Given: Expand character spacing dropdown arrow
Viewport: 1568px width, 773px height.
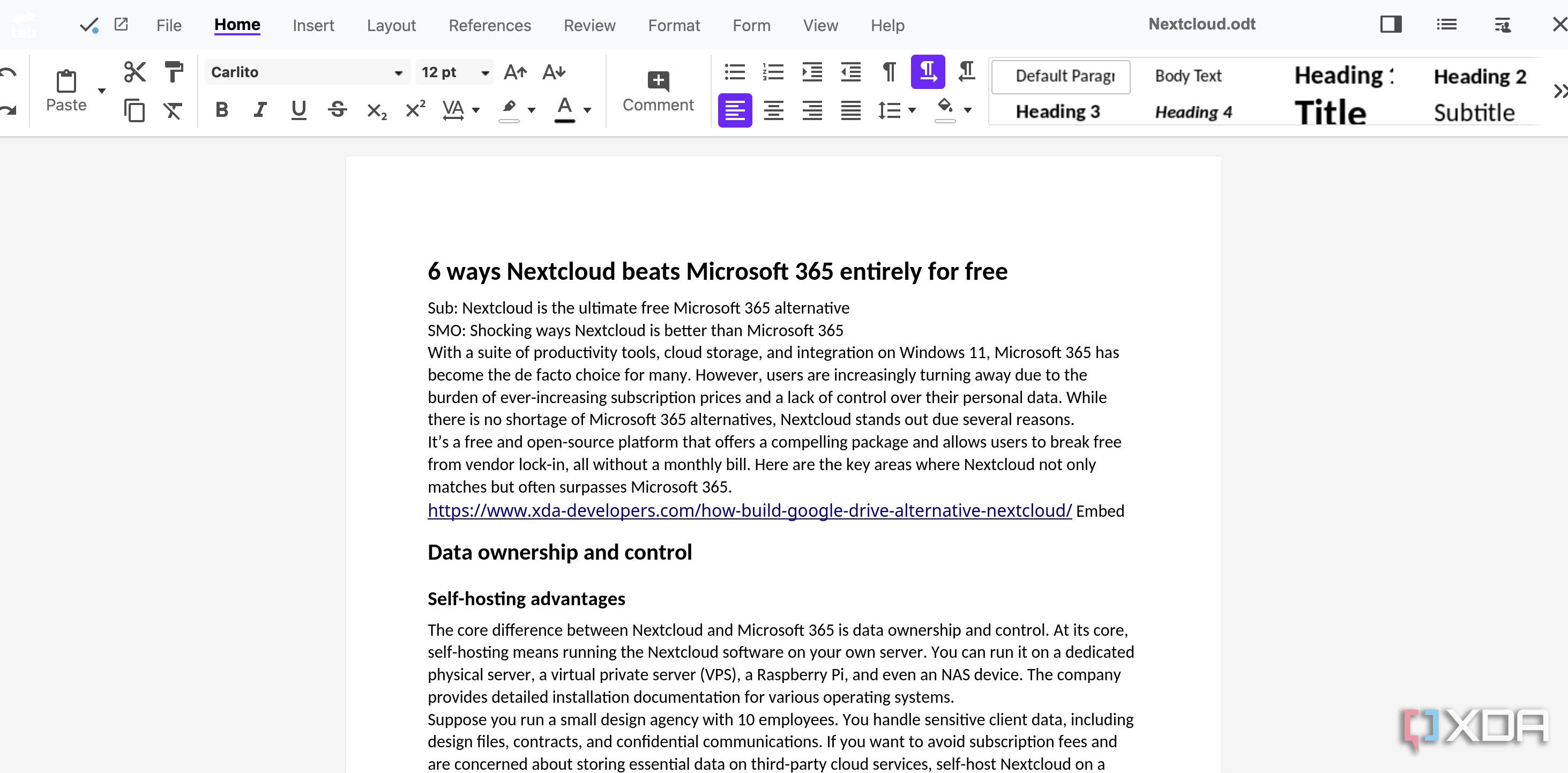Looking at the screenshot, I should tap(476, 110).
